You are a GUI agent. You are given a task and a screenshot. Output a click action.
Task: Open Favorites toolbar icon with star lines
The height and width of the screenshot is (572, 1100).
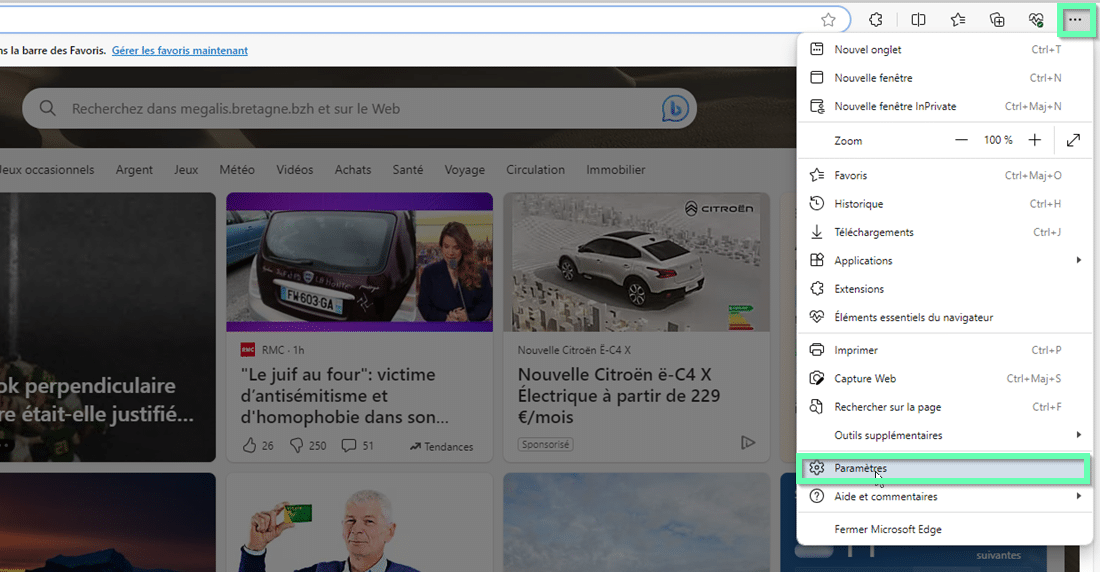[958, 20]
